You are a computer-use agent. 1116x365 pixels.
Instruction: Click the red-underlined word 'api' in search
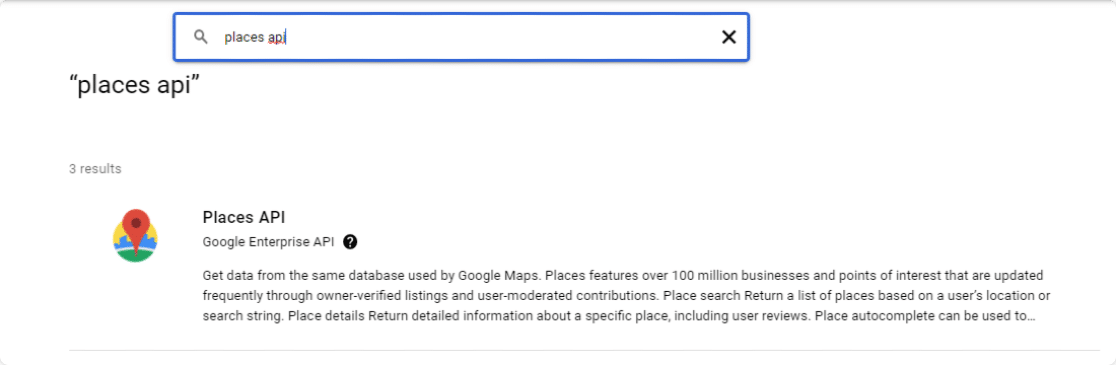[276, 37]
